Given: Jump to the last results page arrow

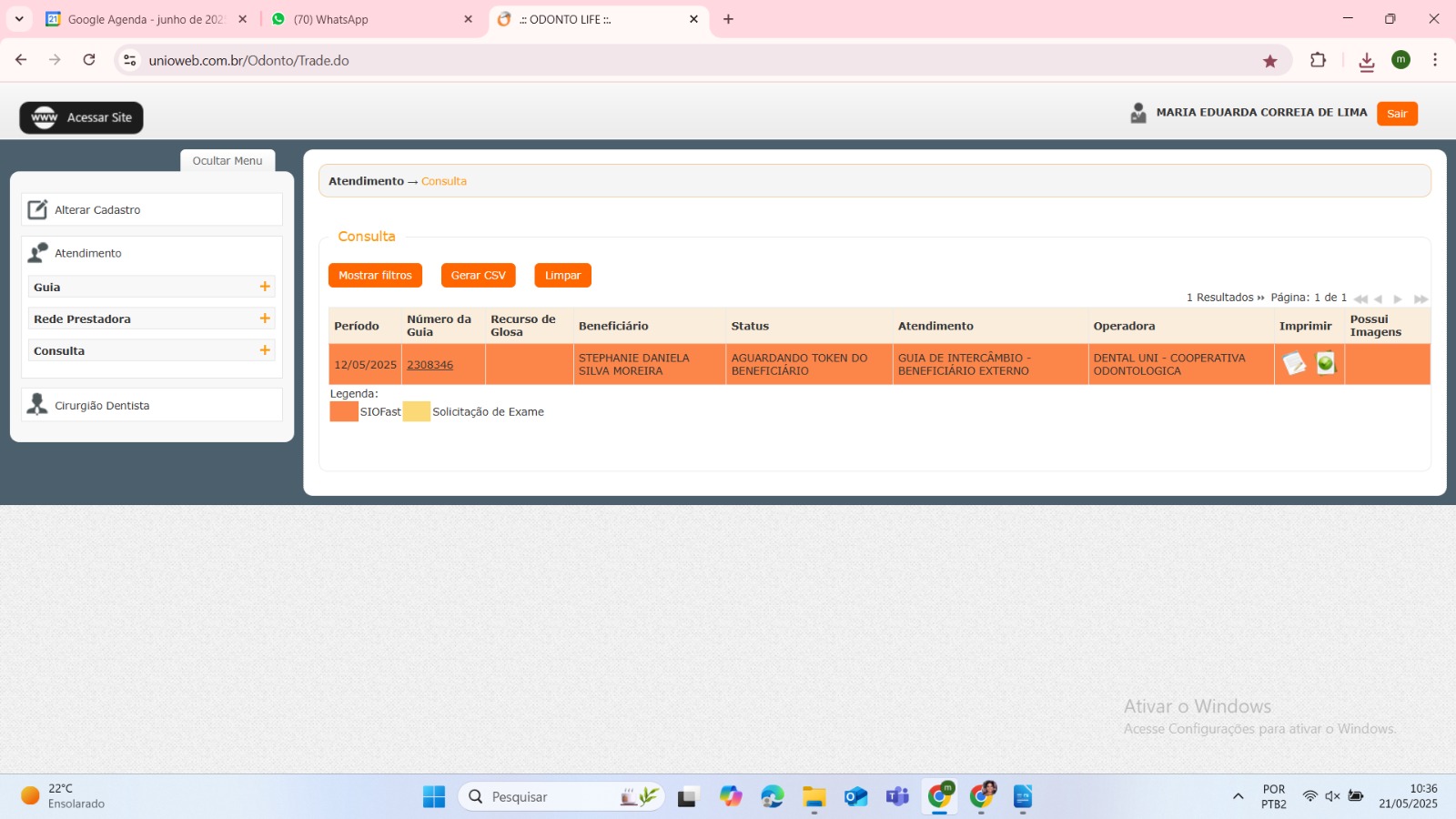Looking at the screenshot, I should (x=1421, y=298).
